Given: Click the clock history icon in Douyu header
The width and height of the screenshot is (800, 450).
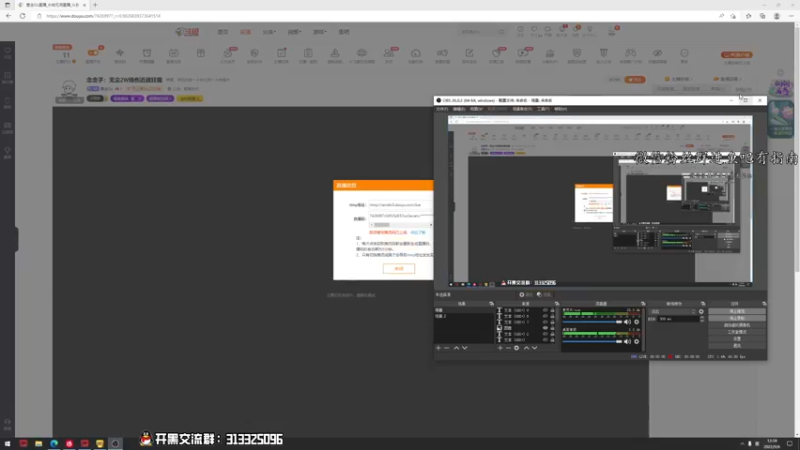Looking at the screenshot, I should click(x=520, y=30).
